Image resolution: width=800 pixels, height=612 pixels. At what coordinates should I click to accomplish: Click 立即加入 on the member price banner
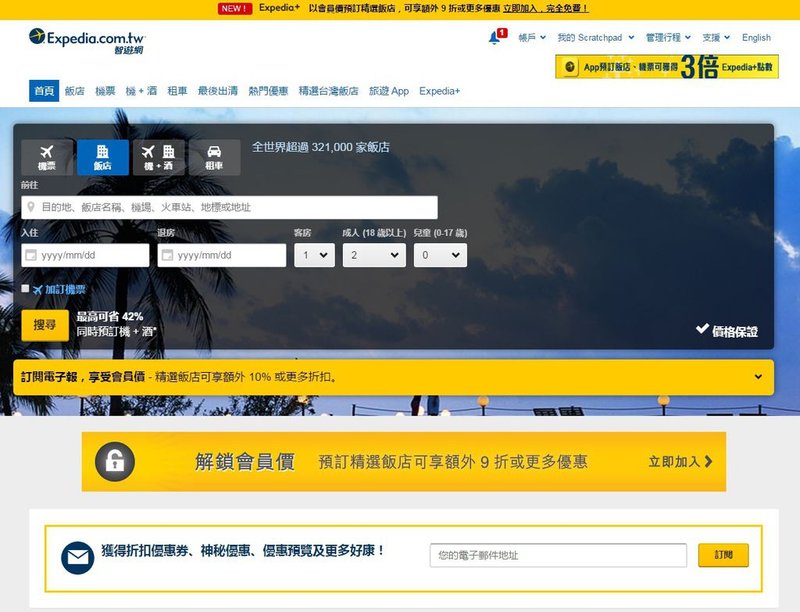click(x=680, y=462)
